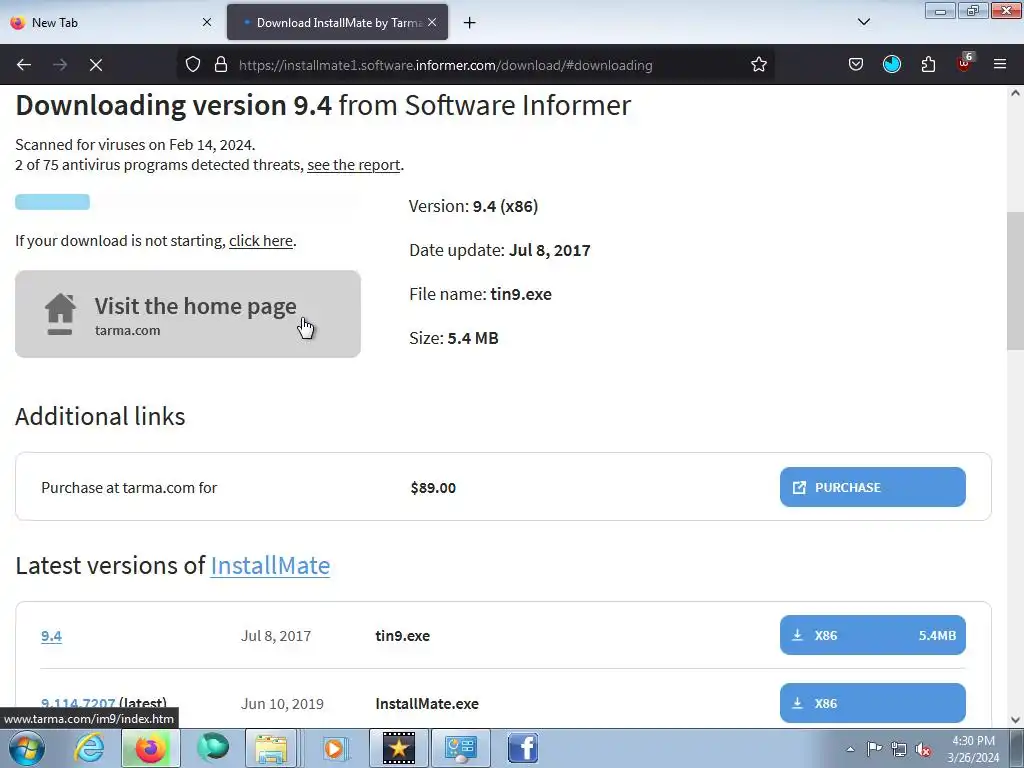The image size is (1024, 768).
Task: Click the PURCHASE button
Action: (x=872, y=487)
